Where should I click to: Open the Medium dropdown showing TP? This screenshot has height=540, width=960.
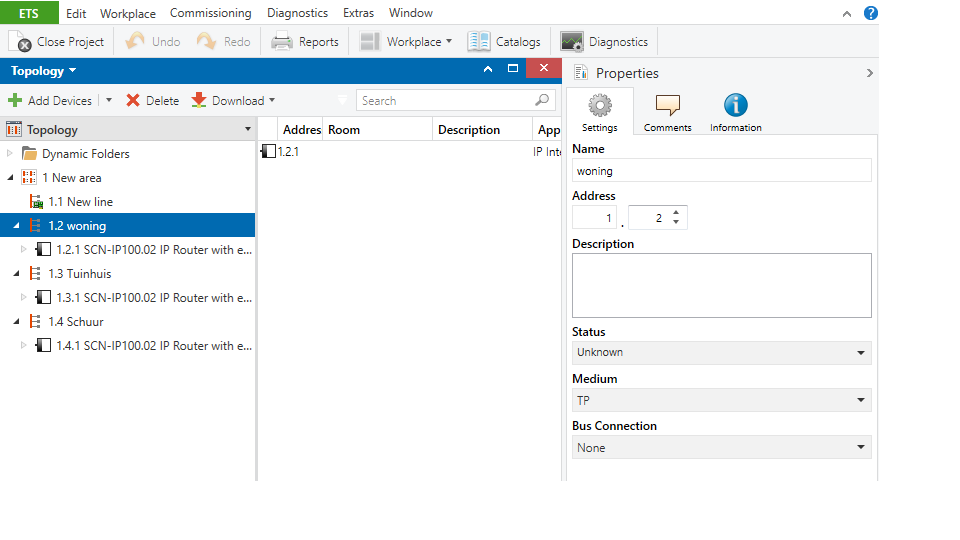[x=721, y=401]
